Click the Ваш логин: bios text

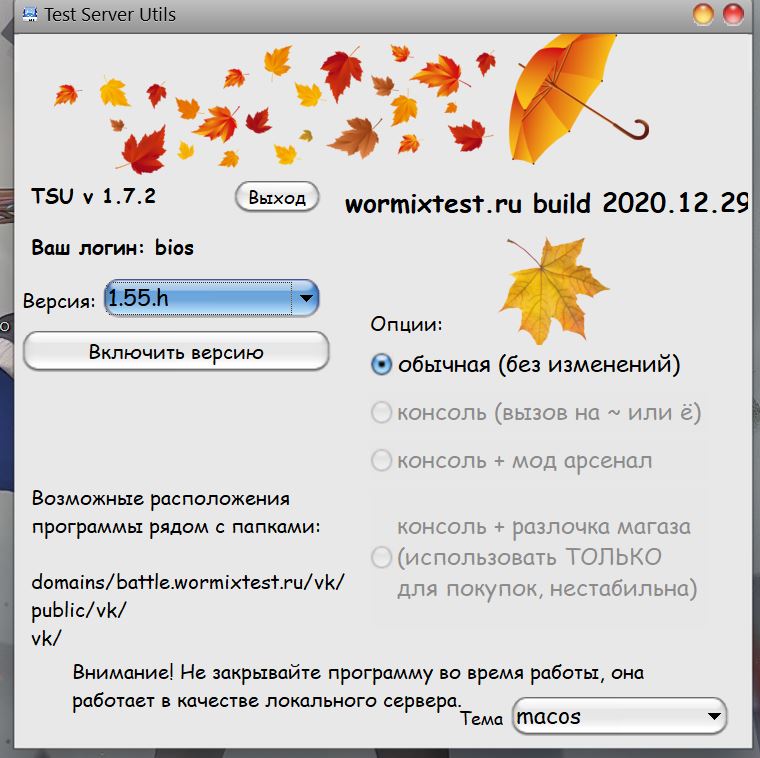coord(112,248)
